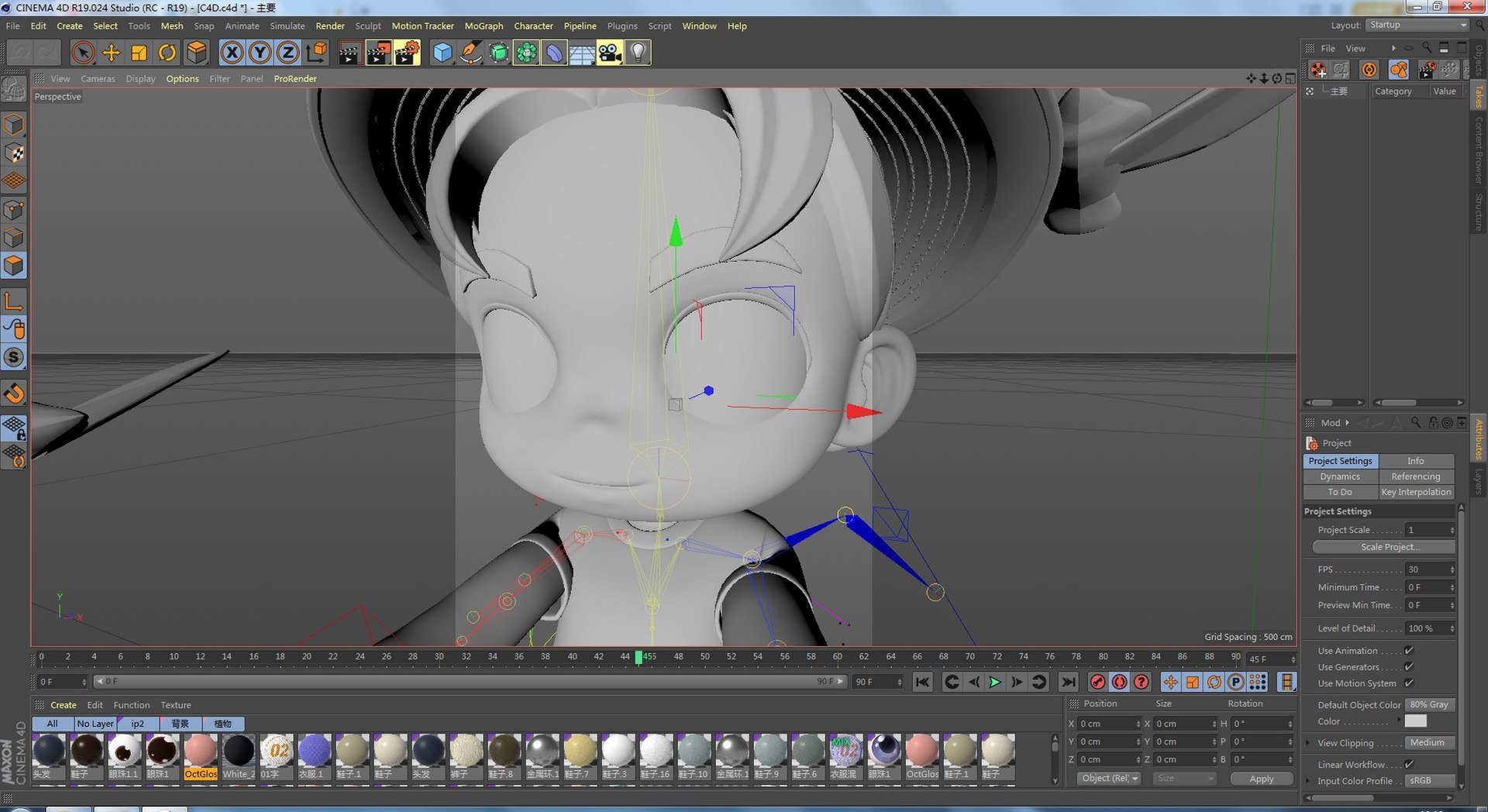Click the Play Forwards button
Screen dimensions: 1488x812
995,682
